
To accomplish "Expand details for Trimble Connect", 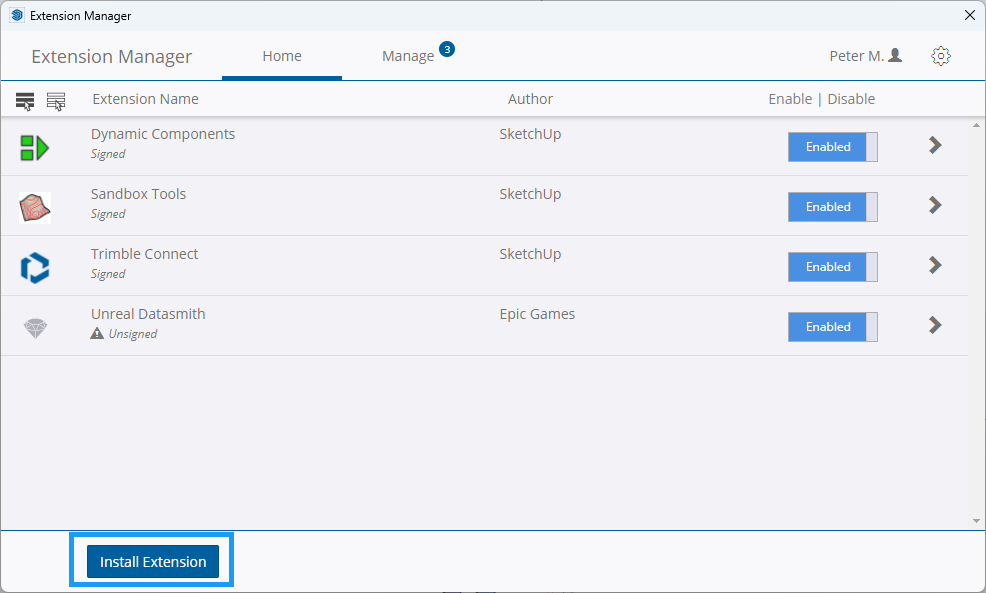I will 934,265.
